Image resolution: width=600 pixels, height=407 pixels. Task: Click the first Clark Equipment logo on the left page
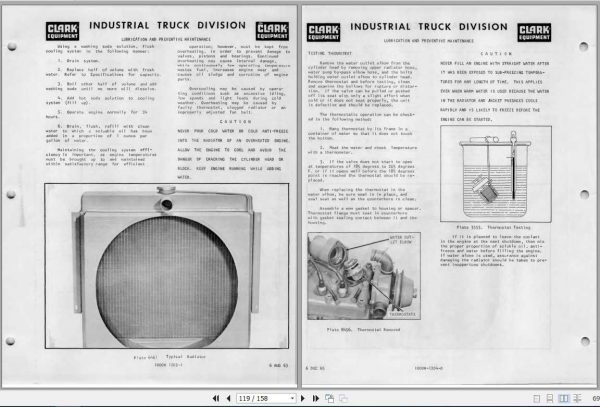pyautogui.click(x=62, y=31)
